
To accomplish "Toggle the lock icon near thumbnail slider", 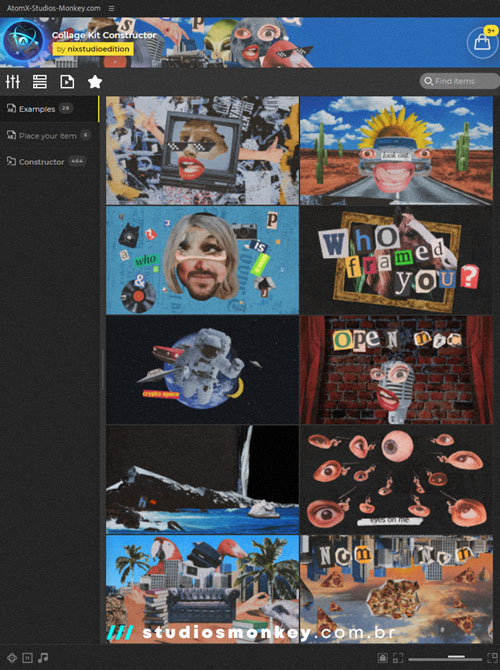I will coord(382,658).
